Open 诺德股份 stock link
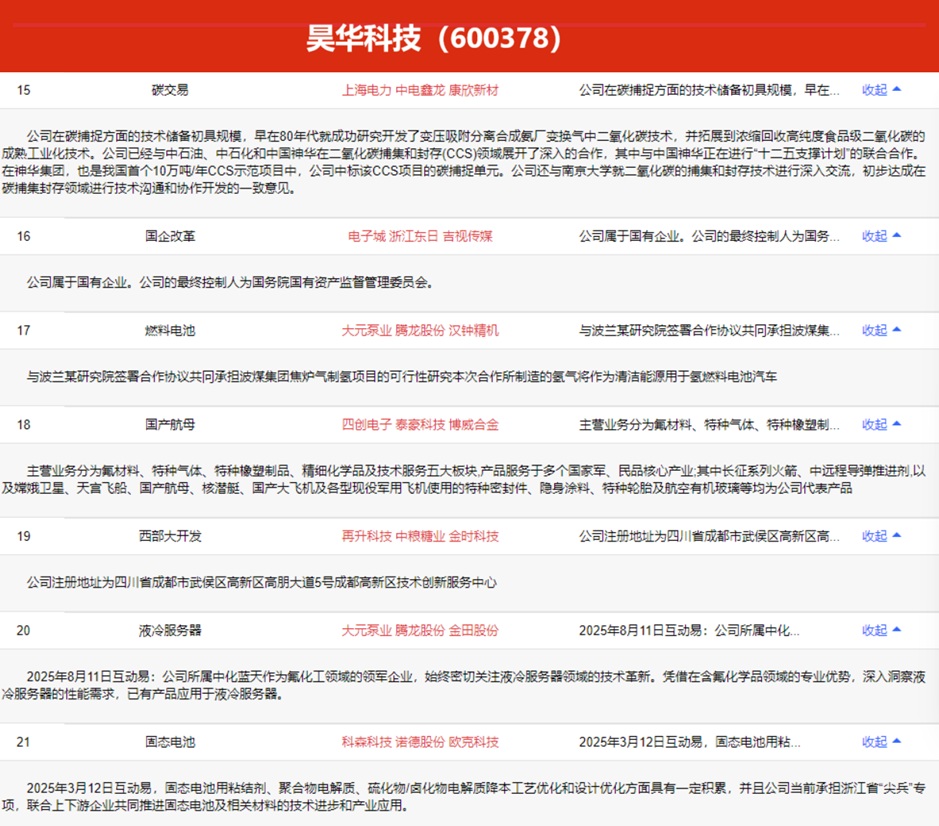The height and width of the screenshot is (826, 939). coord(420,742)
